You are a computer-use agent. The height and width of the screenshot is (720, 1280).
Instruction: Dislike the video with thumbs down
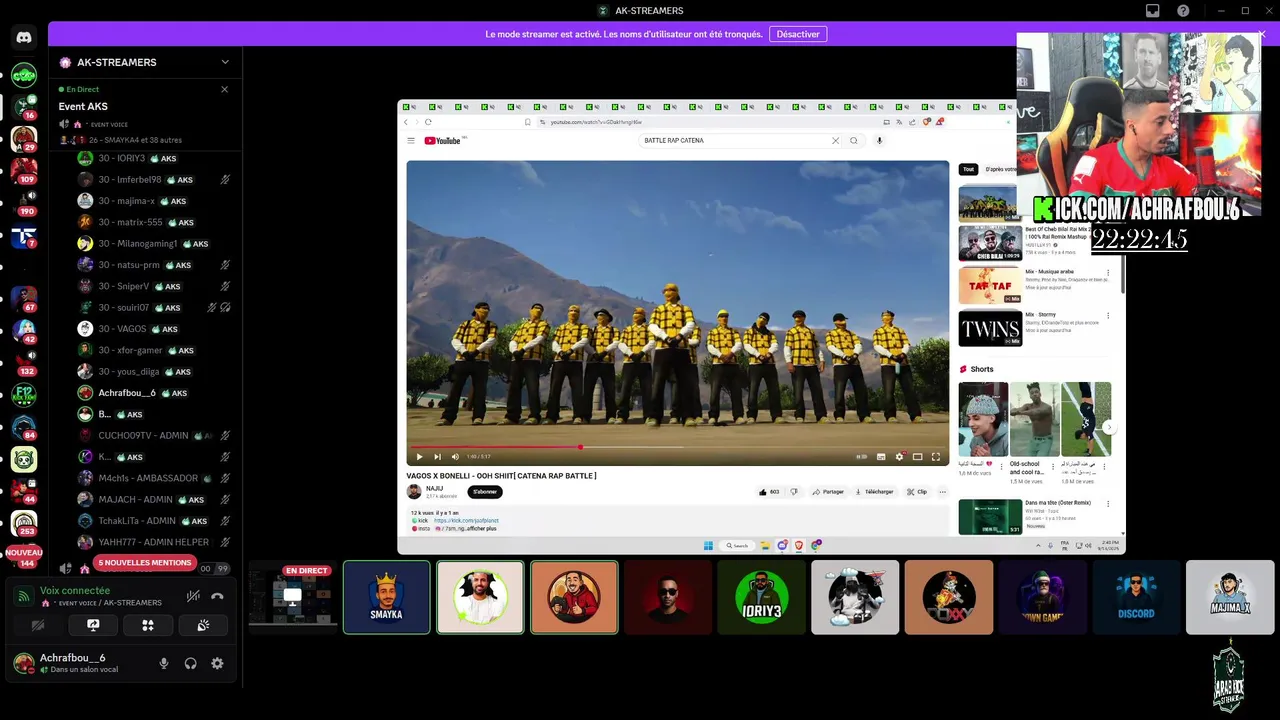click(x=794, y=492)
